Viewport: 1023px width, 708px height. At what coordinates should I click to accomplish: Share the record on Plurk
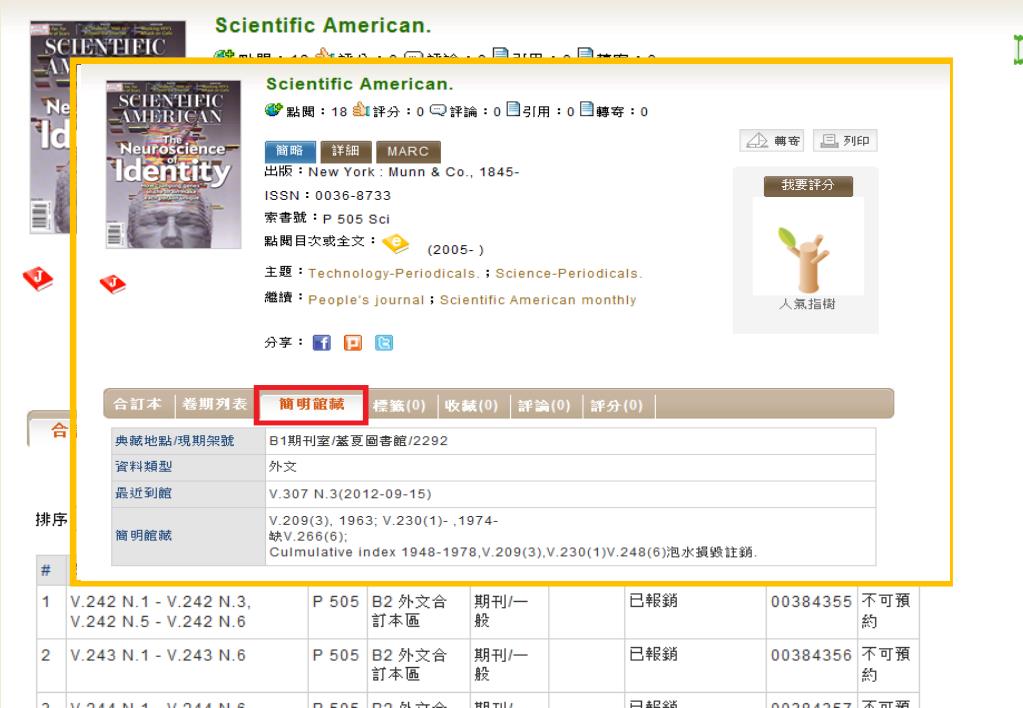(x=353, y=343)
